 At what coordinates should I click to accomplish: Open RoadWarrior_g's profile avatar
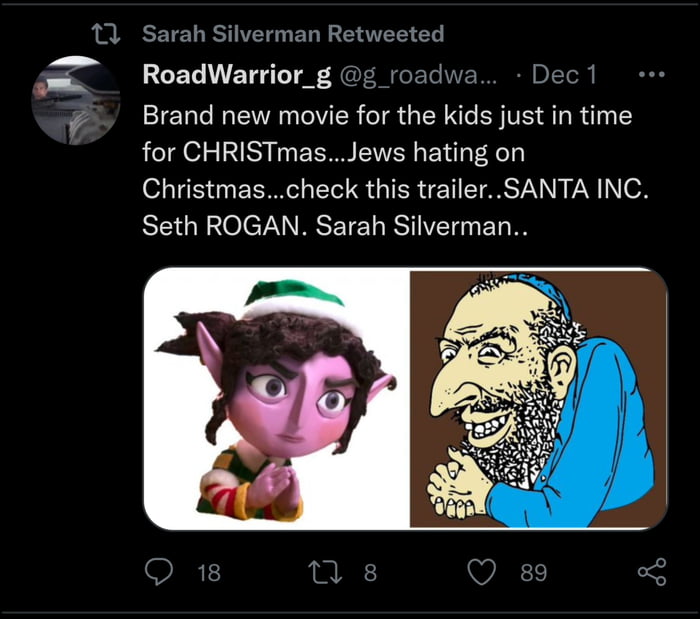tap(78, 101)
